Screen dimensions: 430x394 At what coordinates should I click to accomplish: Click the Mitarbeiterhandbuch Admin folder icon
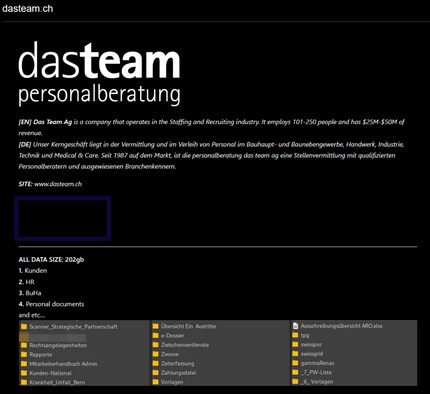click(x=24, y=364)
